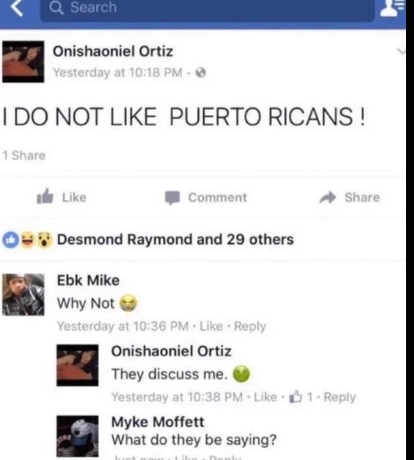414x460 pixels.
Task: Reply to Ebk Mike's comment
Action: coord(250,326)
